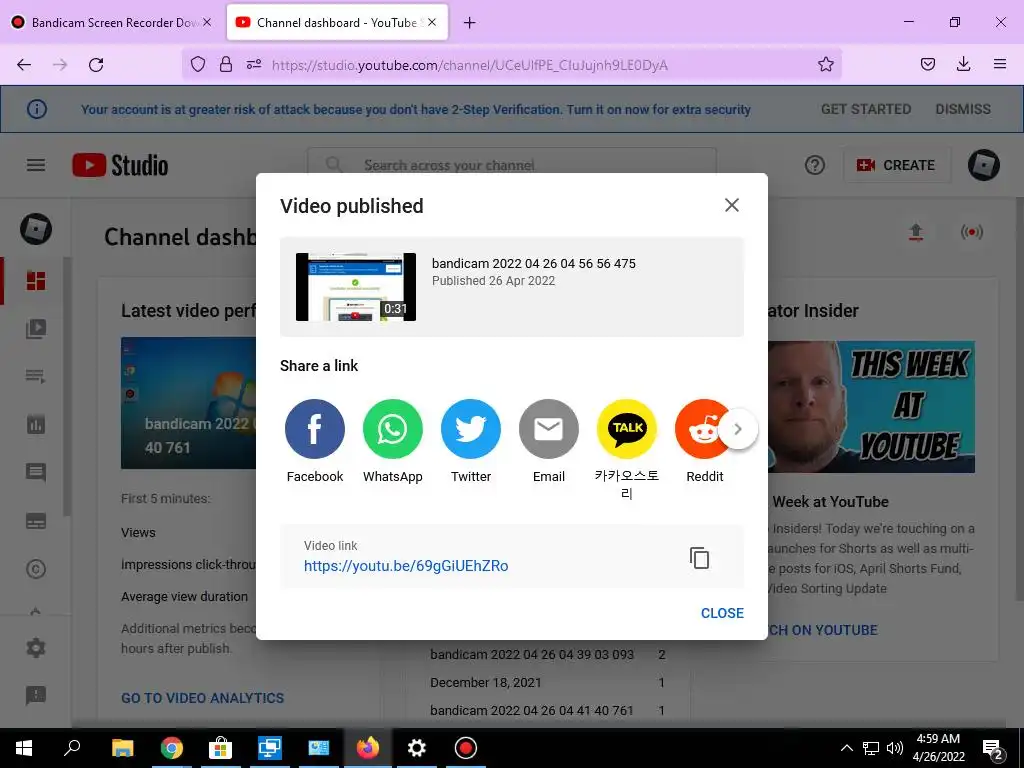Open the Windows notification center
Viewport: 1024px width, 768px height.
pyautogui.click(x=993, y=748)
